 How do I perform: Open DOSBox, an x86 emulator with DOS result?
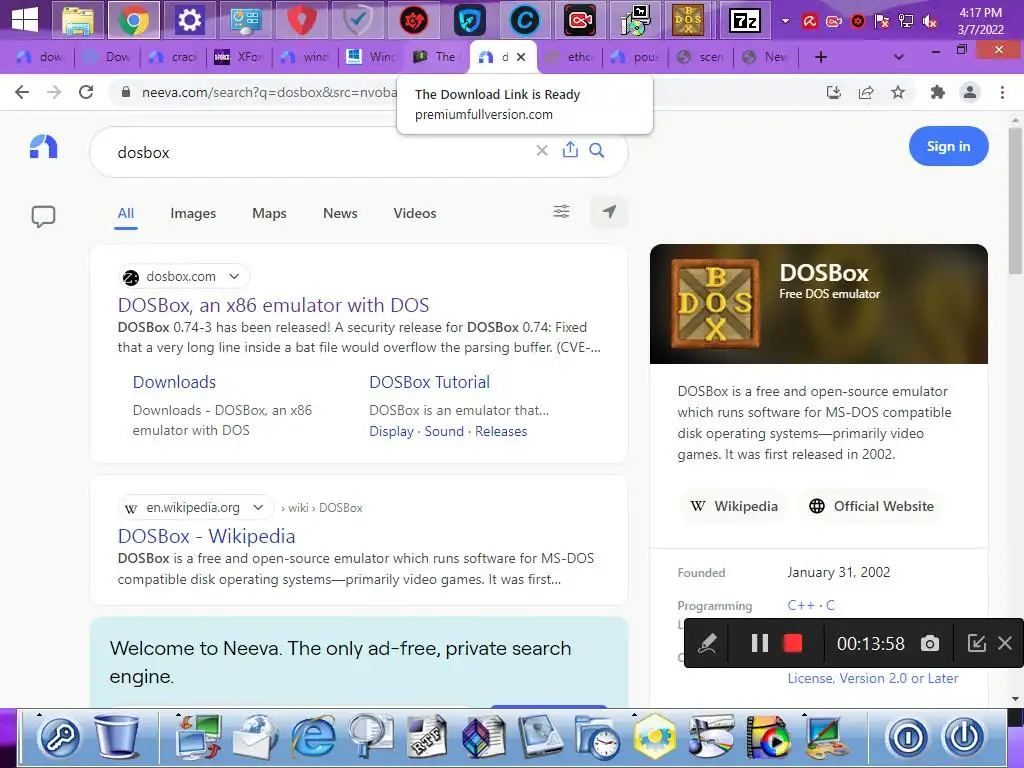[x=274, y=305]
